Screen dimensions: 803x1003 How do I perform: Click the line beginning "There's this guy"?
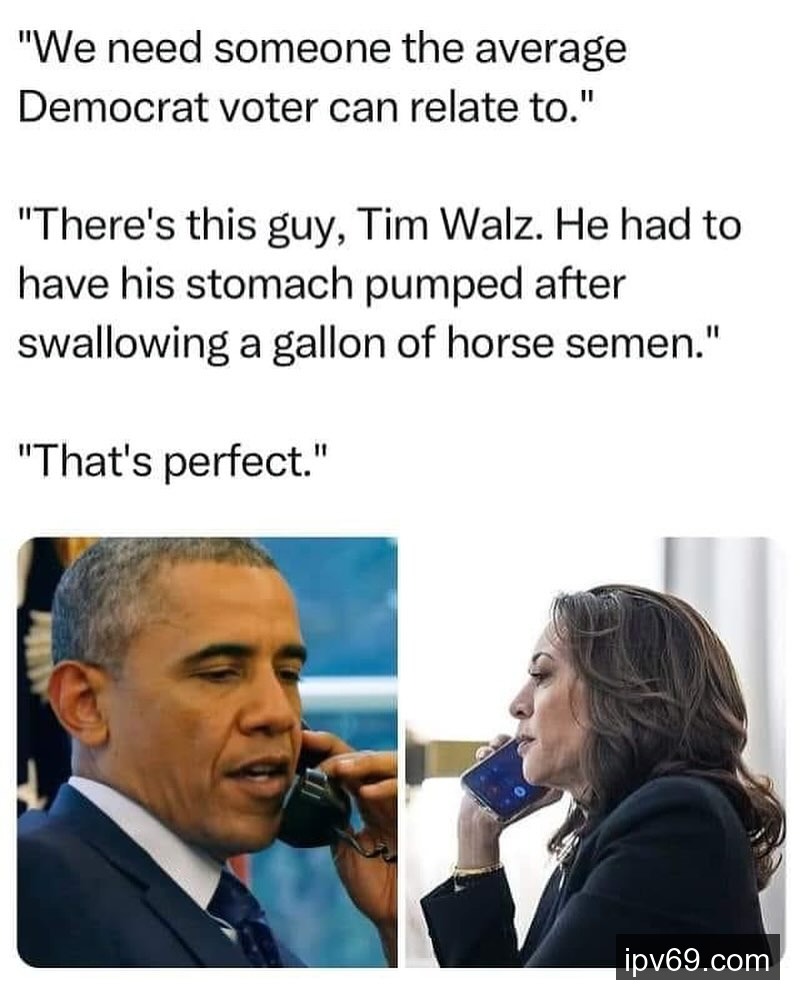point(380,226)
